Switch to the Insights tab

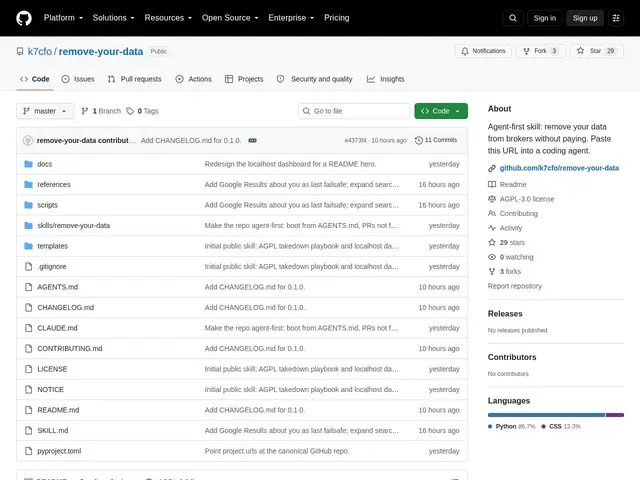[x=386, y=79]
